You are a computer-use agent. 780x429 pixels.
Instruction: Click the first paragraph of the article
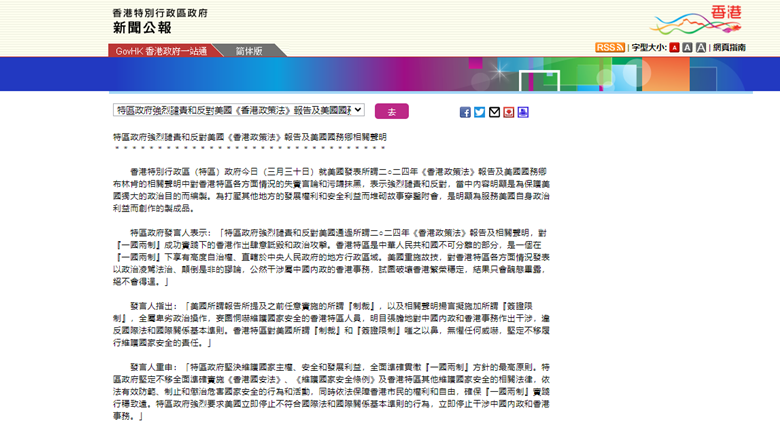tap(340, 186)
